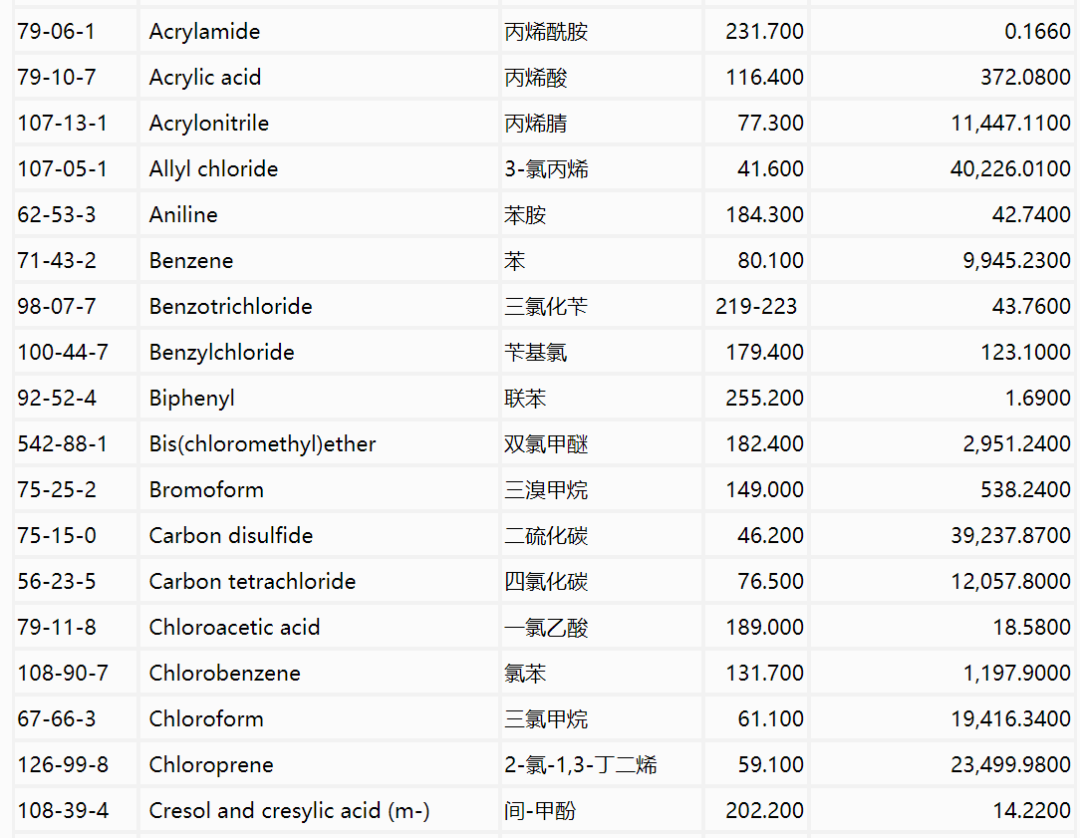The width and height of the screenshot is (1080, 838).
Task: Select the value 39,237.8700 cell
Action: [1010, 536]
